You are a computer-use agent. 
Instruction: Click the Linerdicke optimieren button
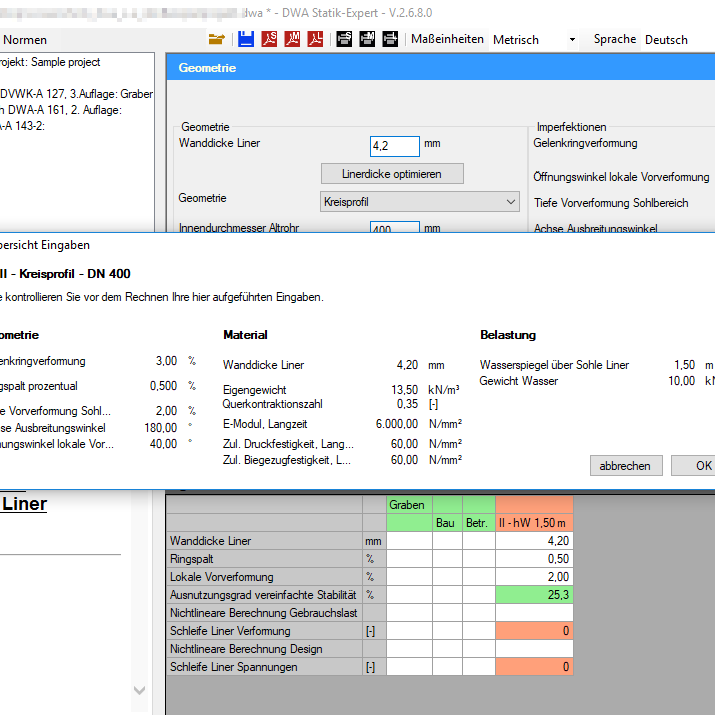(x=394, y=173)
